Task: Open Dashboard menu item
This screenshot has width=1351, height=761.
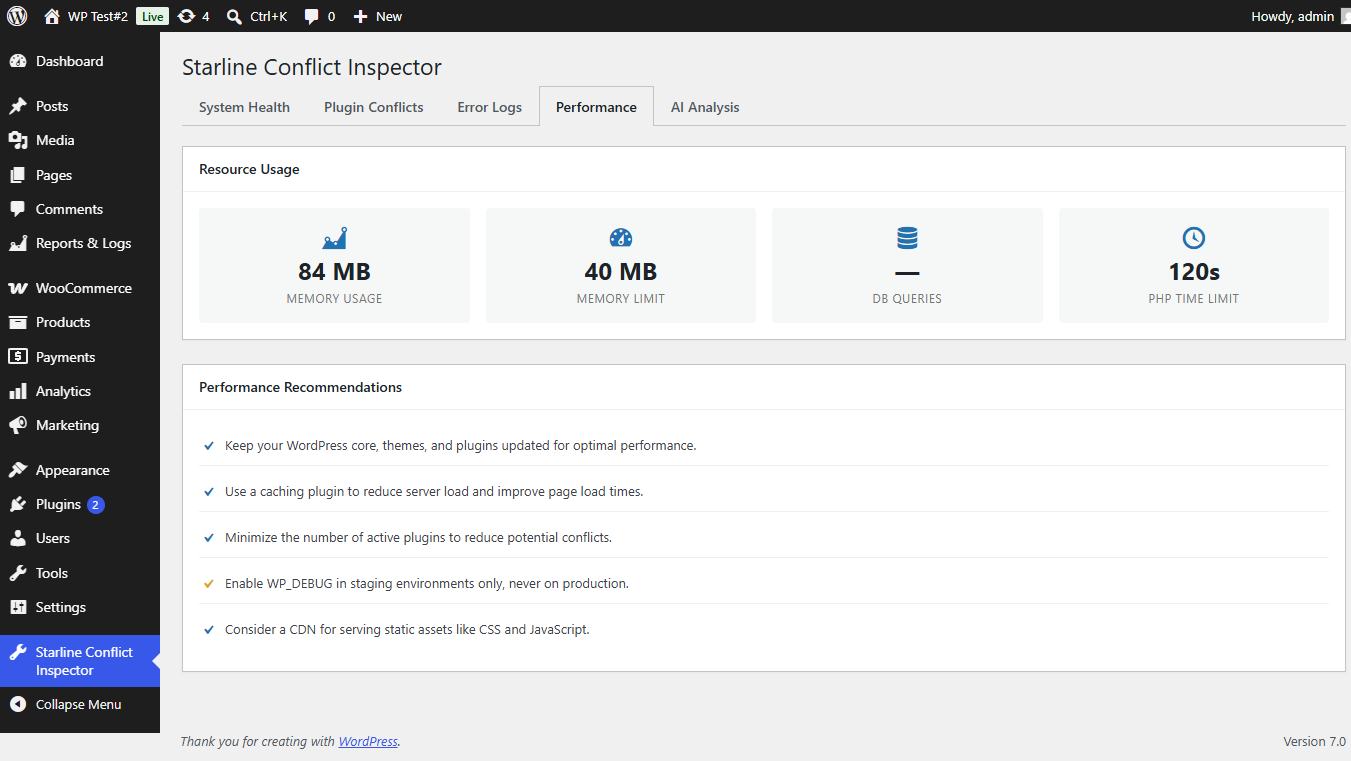Action: coord(80,61)
